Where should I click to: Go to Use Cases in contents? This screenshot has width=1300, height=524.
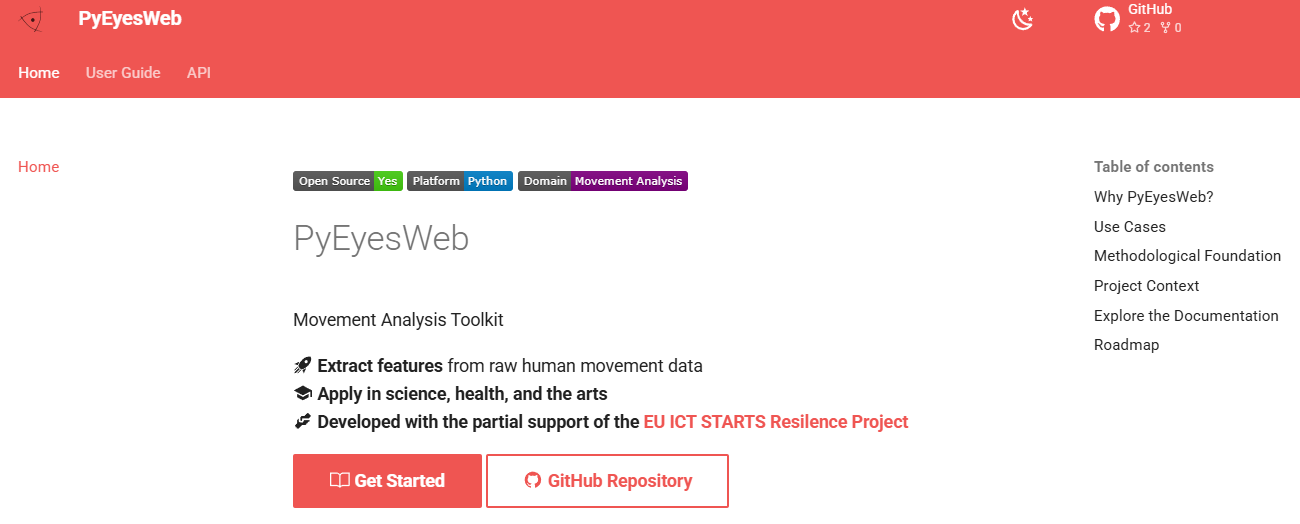[x=1130, y=227]
